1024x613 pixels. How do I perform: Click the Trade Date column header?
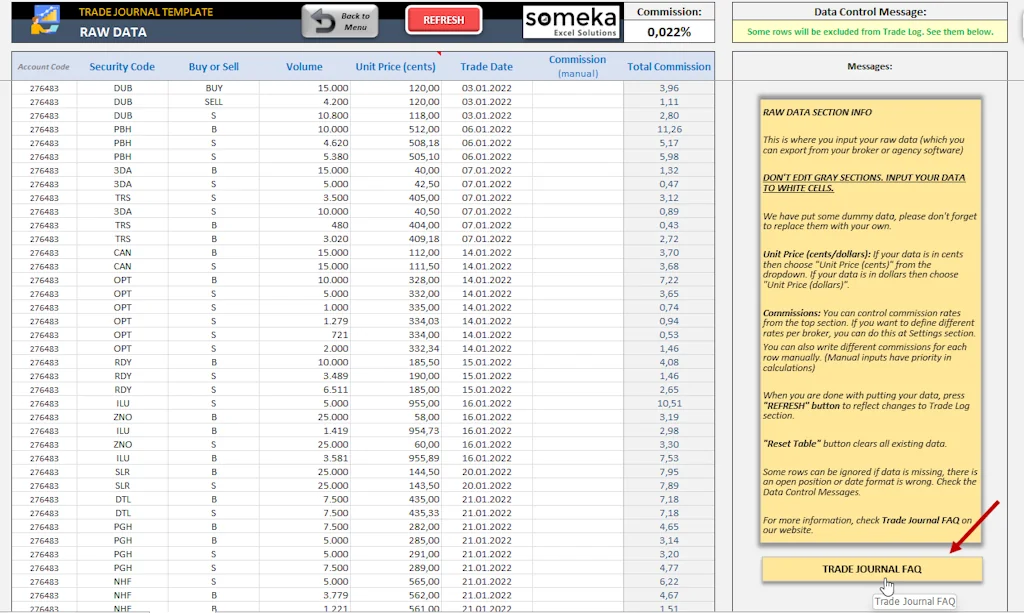(x=486, y=65)
